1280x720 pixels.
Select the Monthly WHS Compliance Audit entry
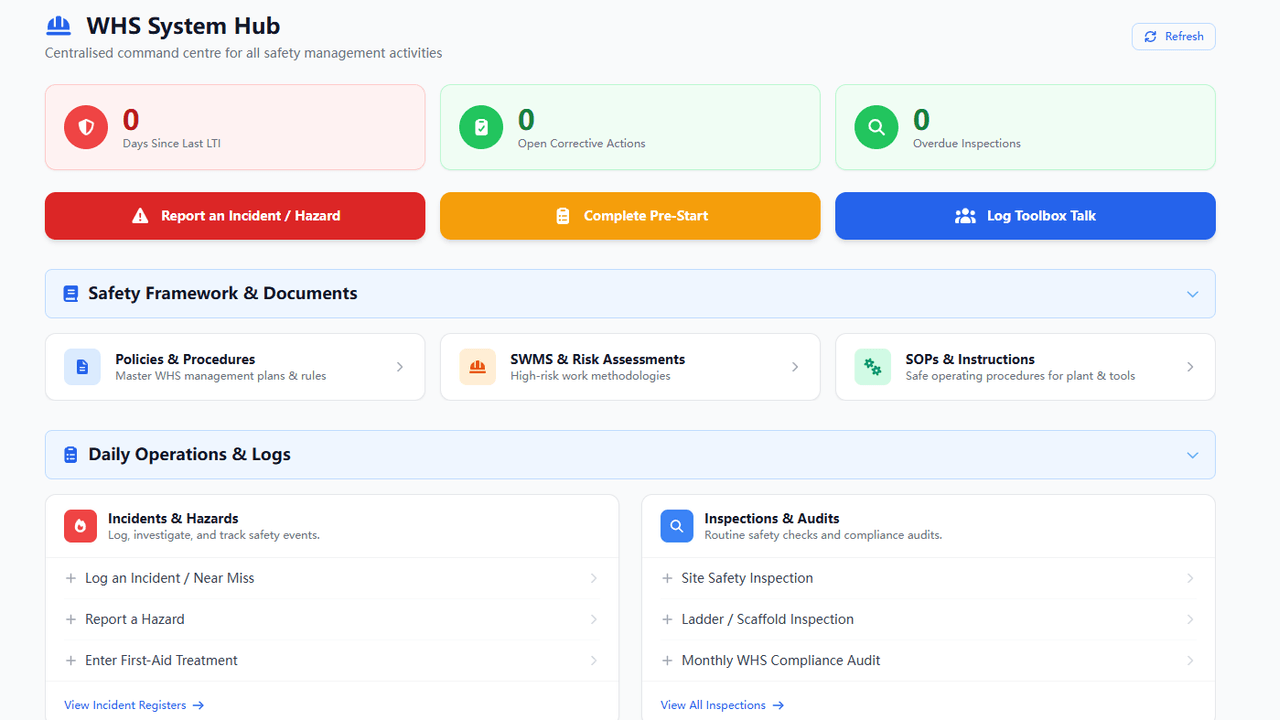click(928, 660)
